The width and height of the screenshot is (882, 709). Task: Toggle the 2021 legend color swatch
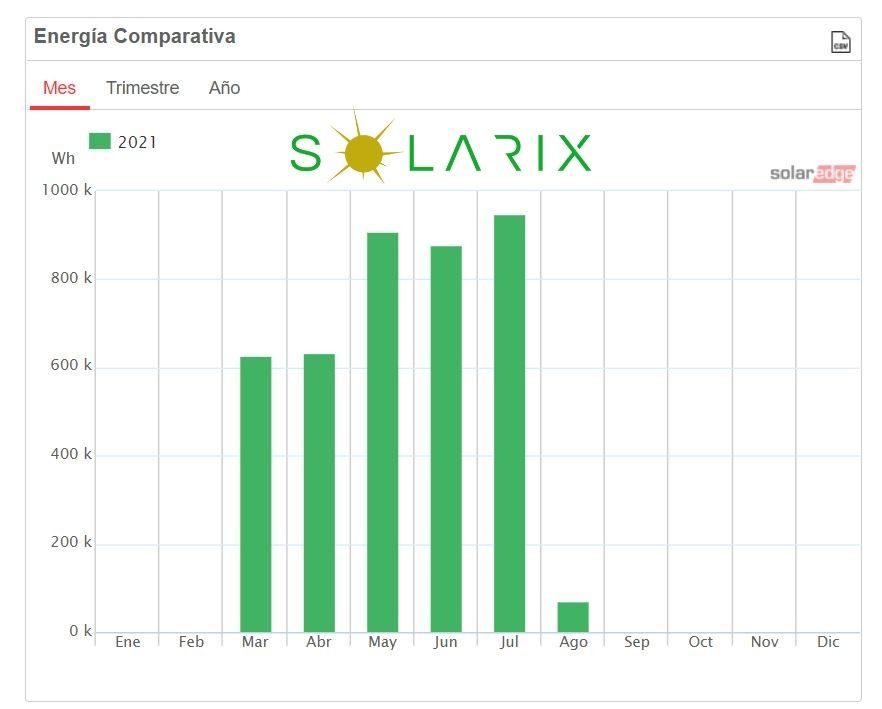pos(100,141)
